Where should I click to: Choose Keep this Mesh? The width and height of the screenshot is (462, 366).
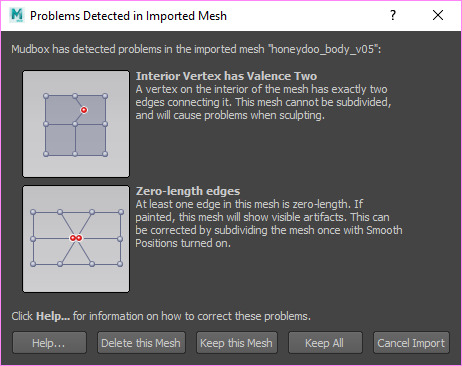point(237,343)
